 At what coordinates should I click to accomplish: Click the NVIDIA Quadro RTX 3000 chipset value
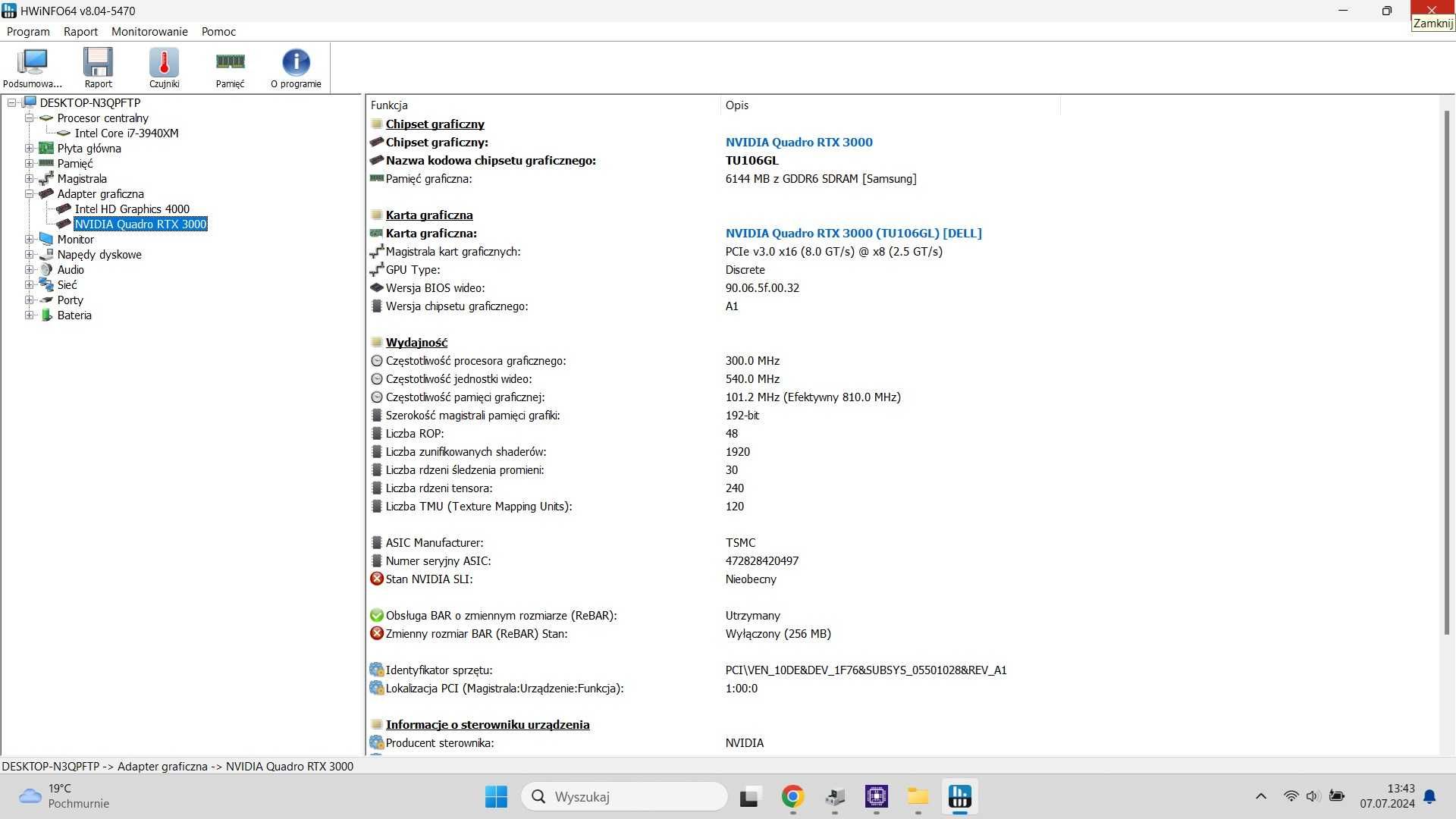pyautogui.click(x=799, y=142)
